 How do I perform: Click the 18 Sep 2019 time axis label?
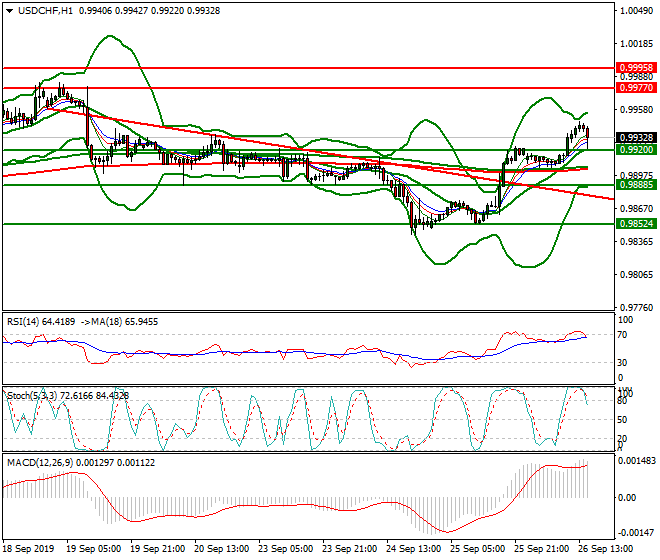[28, 549]
